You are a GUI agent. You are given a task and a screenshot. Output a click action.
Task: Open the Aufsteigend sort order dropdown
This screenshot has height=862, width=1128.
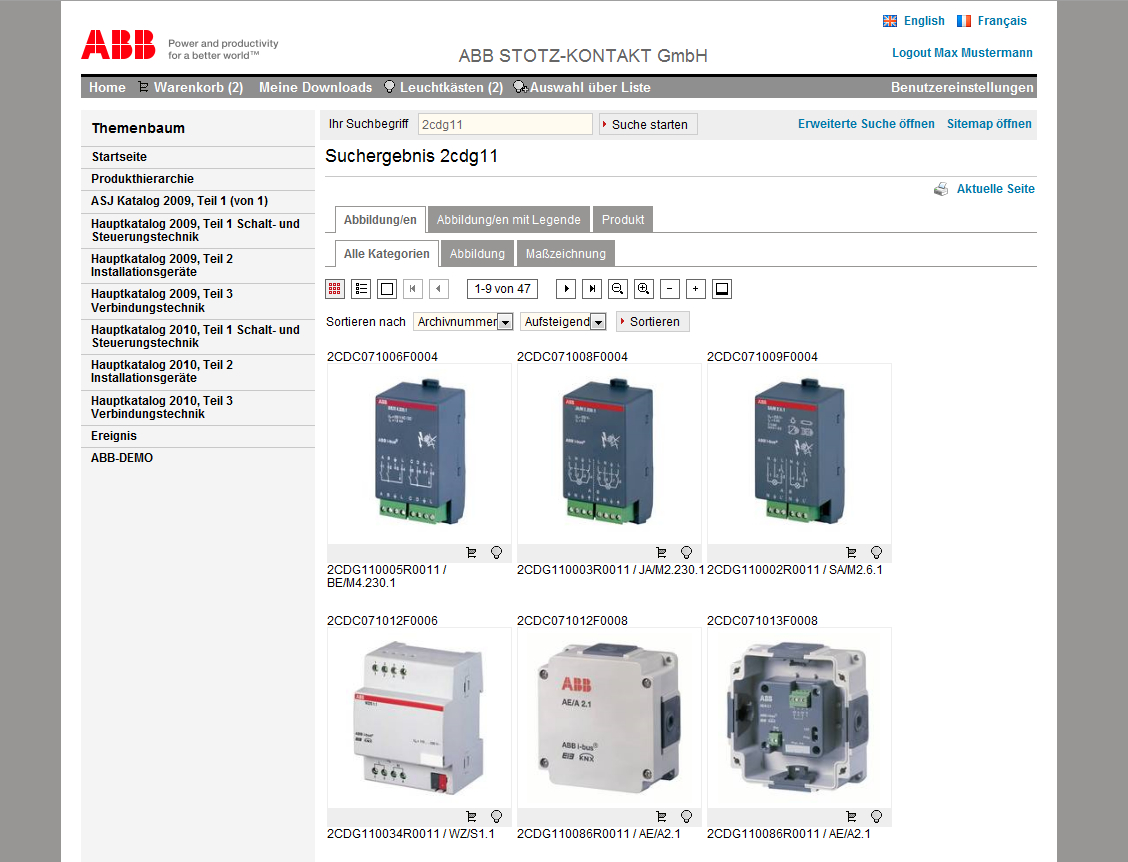[x=598, y=322]
